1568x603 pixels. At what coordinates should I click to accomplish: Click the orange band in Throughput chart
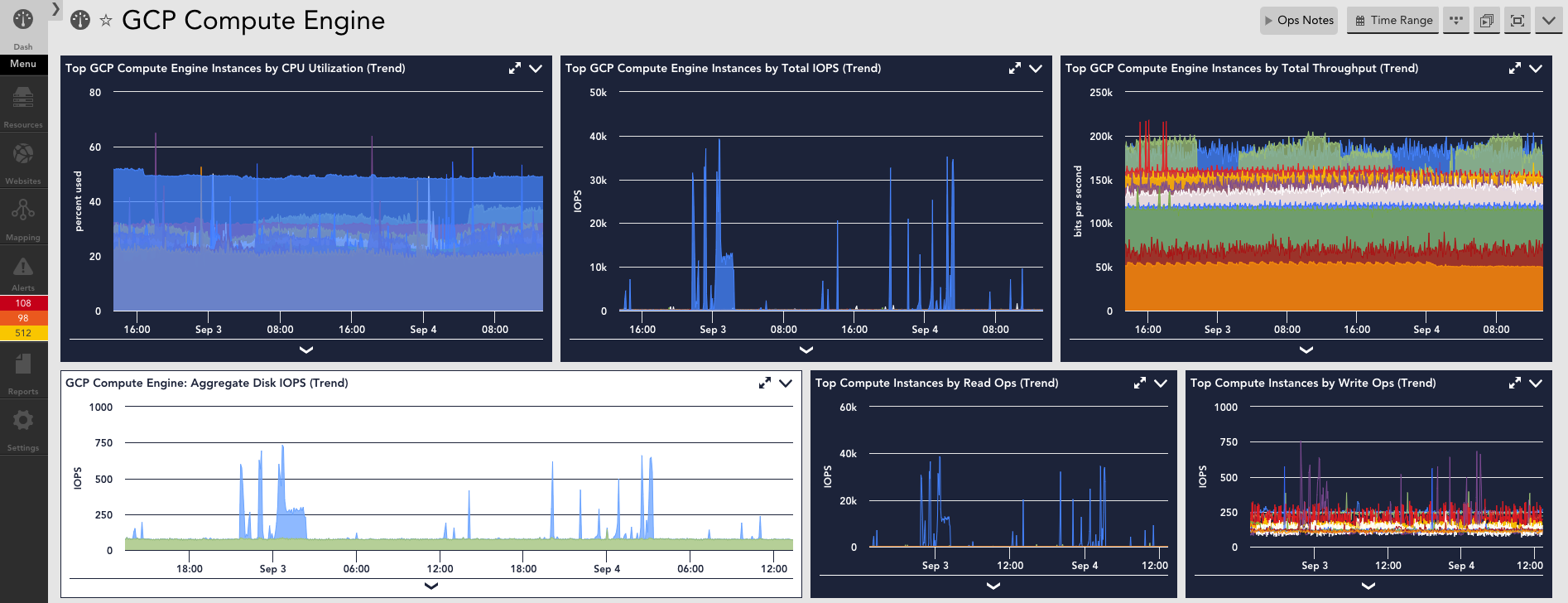click(x=1333, y=288)
